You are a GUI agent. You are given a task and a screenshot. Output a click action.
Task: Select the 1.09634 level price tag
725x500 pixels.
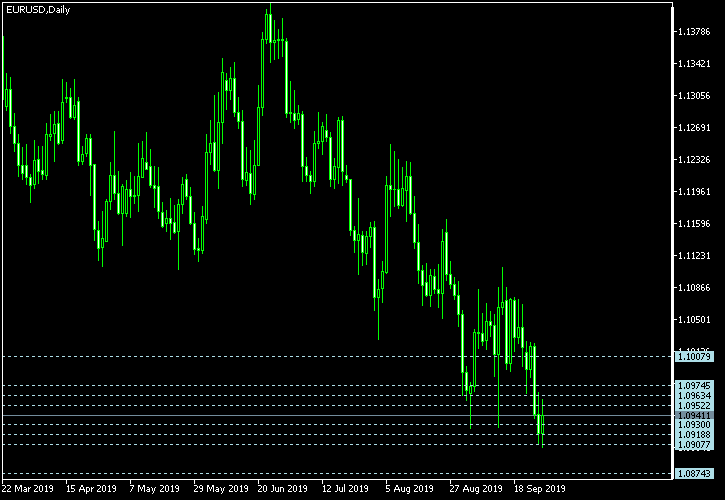pos(694,395)
